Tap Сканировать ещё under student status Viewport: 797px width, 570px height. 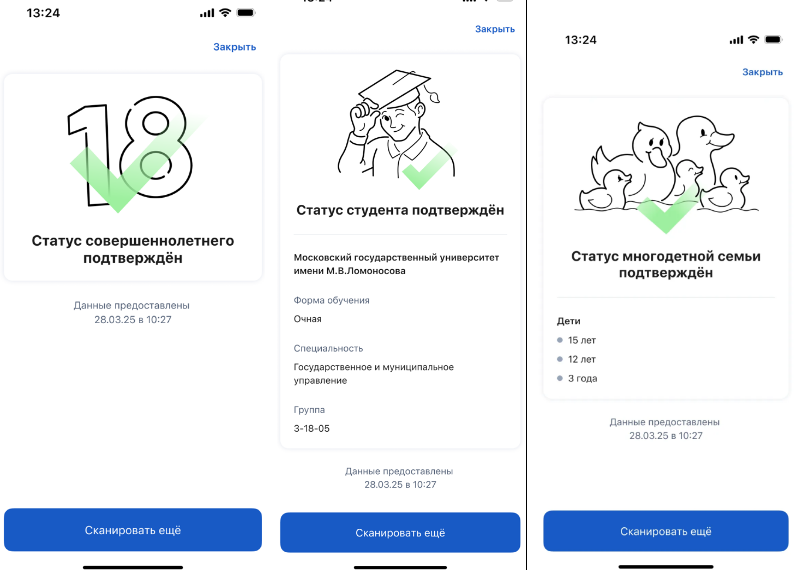400,532
